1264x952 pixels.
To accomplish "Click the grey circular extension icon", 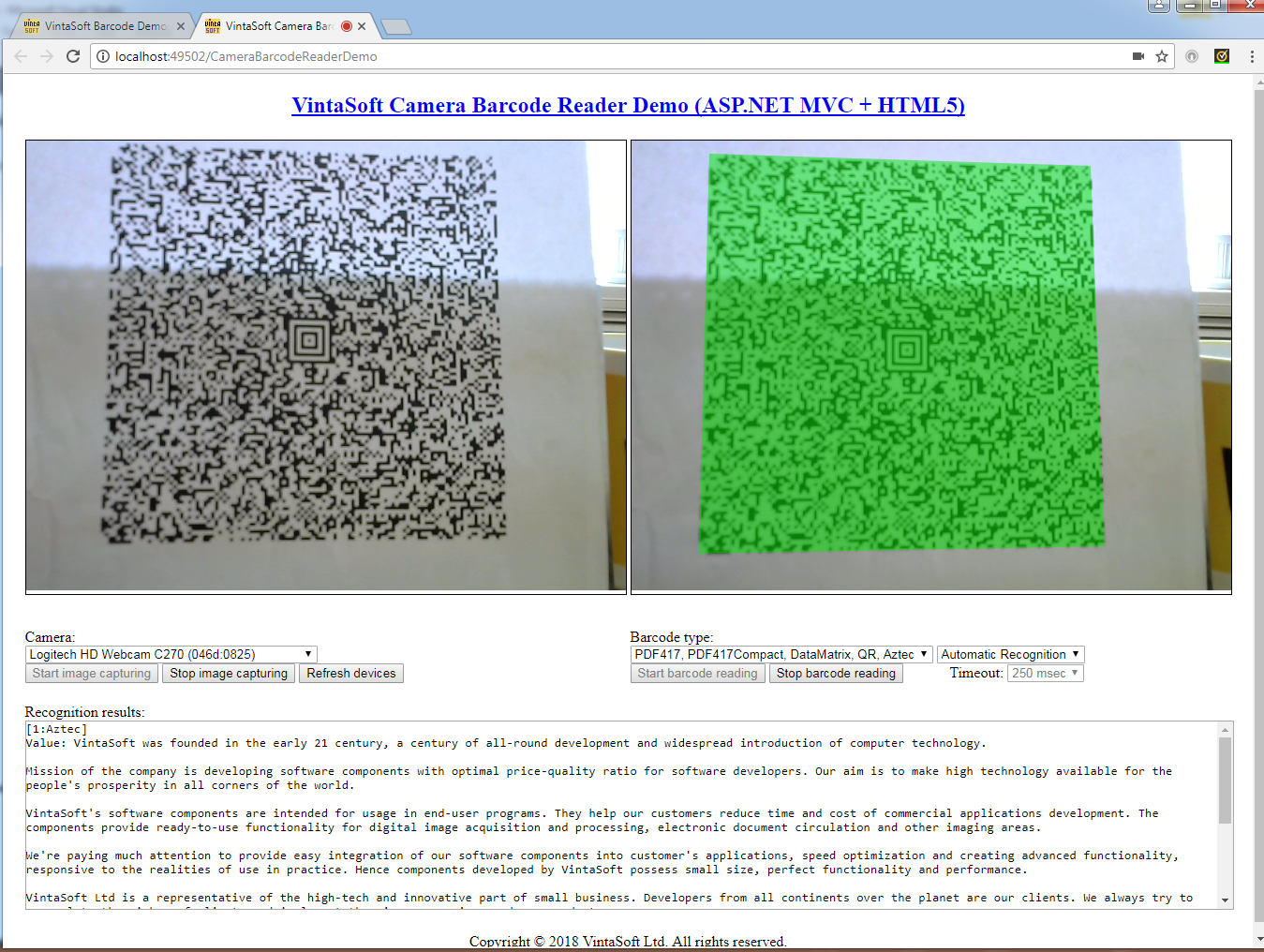I will pyautogui.click(x=1192, y=56).
